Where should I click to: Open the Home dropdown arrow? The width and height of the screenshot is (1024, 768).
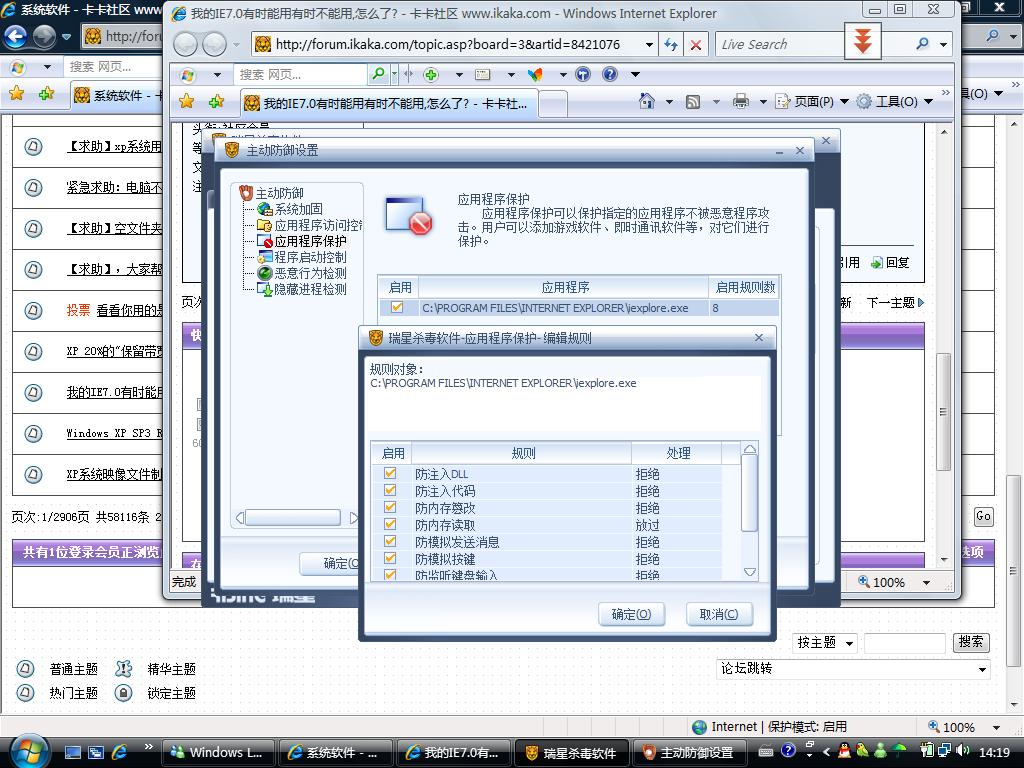pos(669,101)
